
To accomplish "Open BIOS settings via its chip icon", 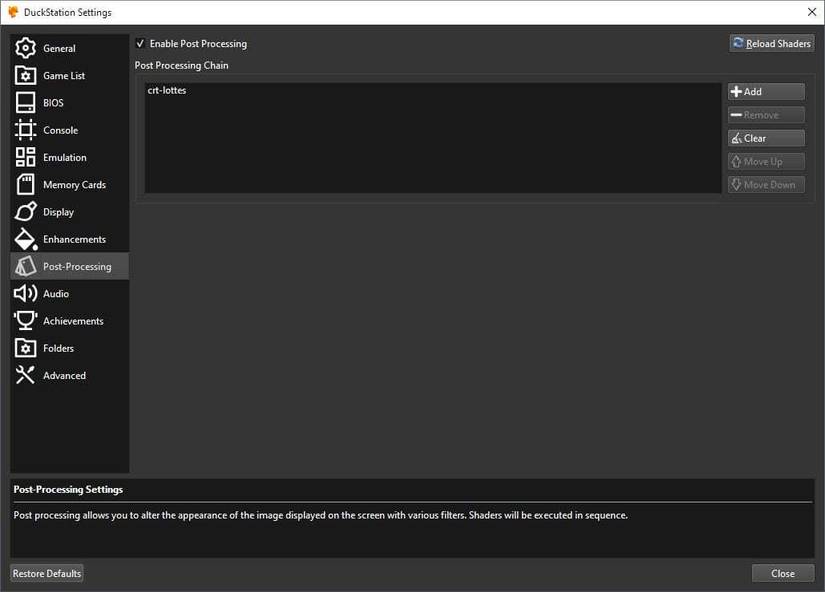I will click(x=28, y=102).
